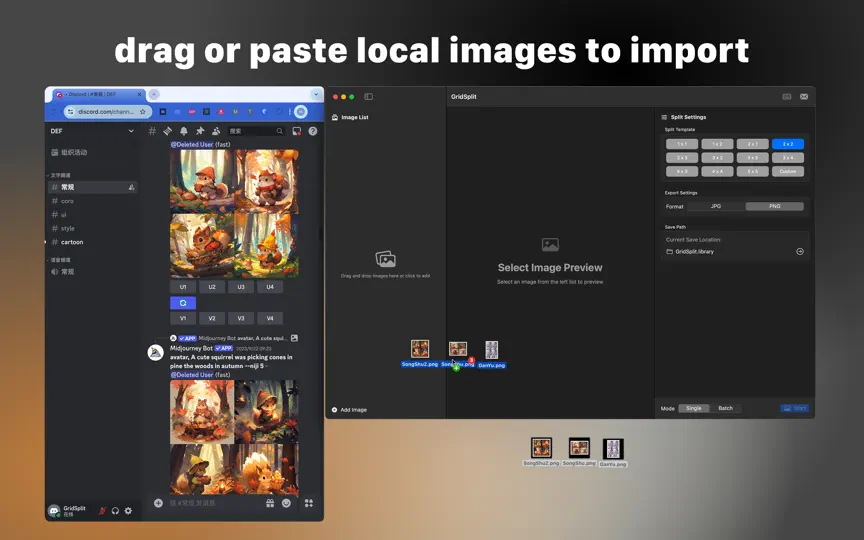Bookmark page with star in address bar

tap(143, 111)
